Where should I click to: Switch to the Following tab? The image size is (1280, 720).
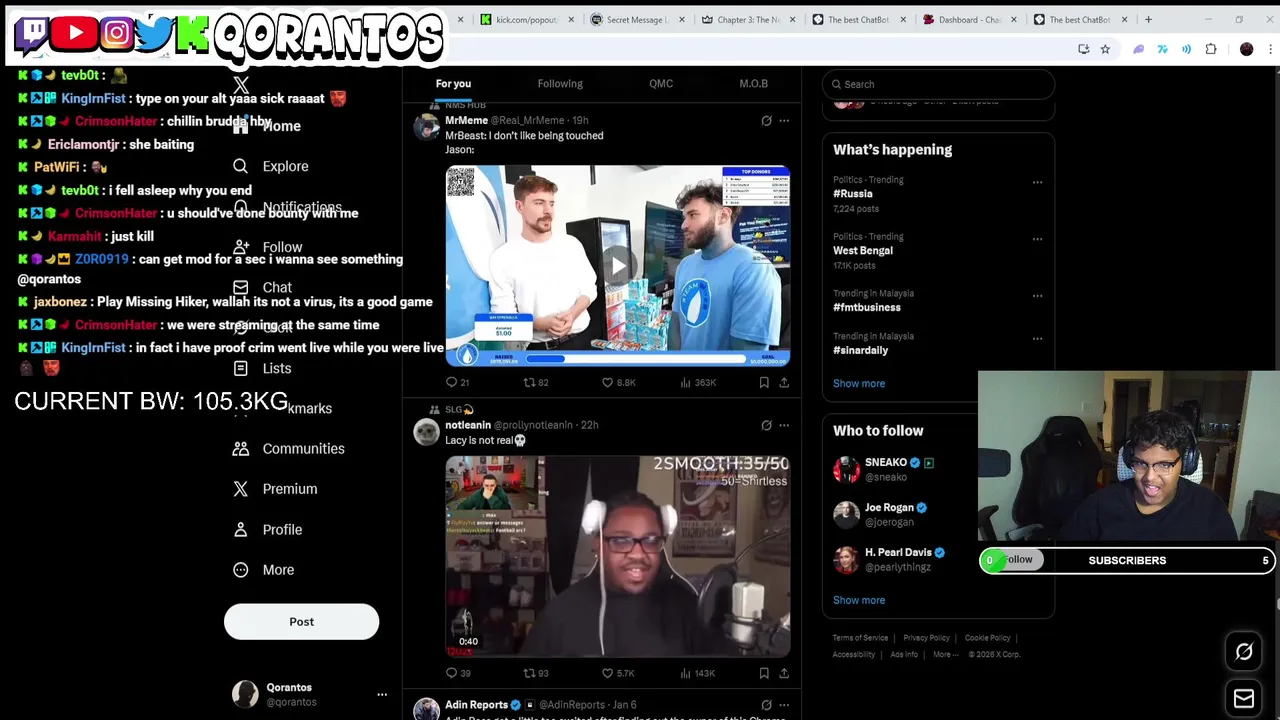[x=560, y=84]
